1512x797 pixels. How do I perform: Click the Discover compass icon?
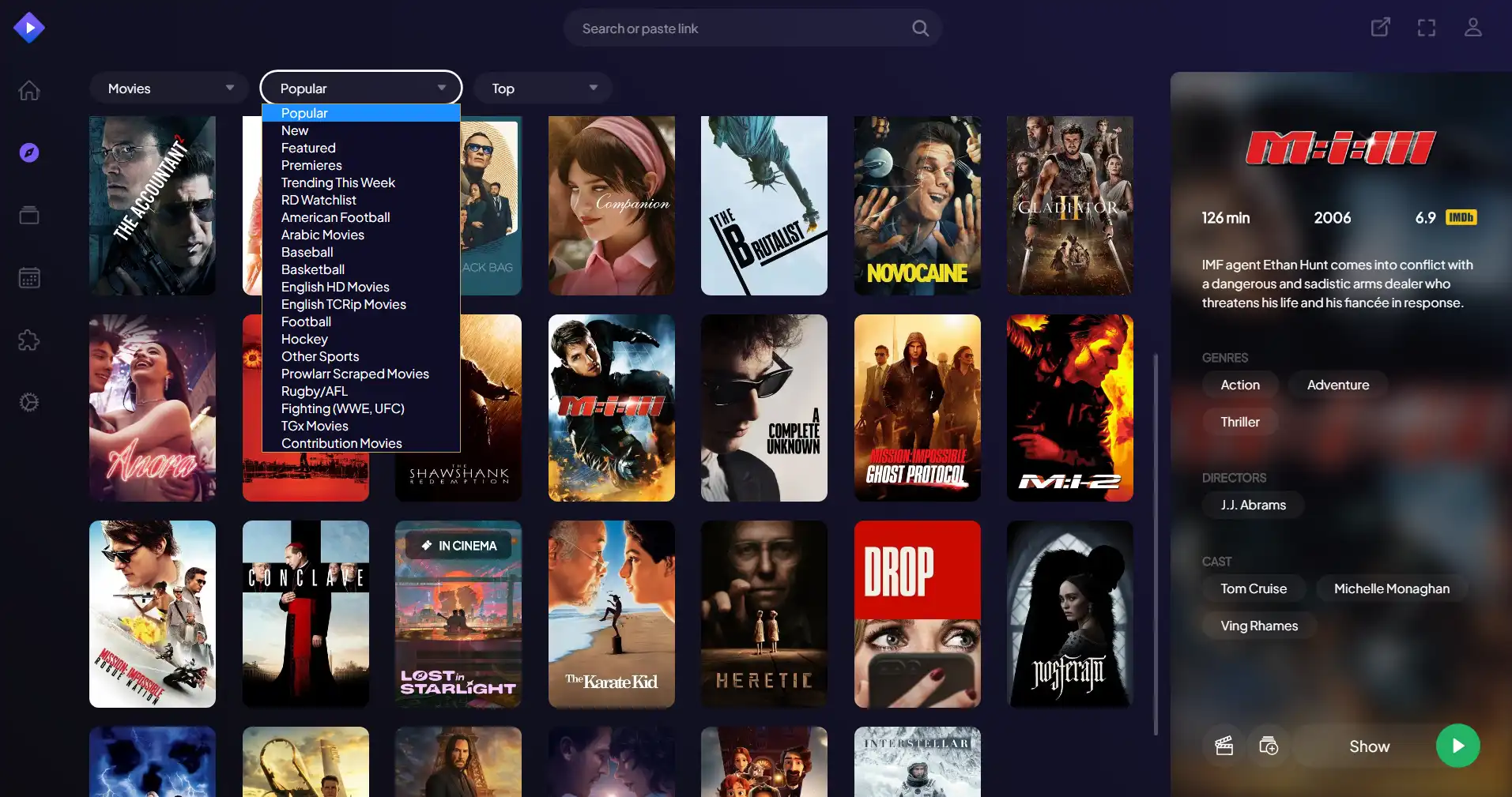coord(29,152)
